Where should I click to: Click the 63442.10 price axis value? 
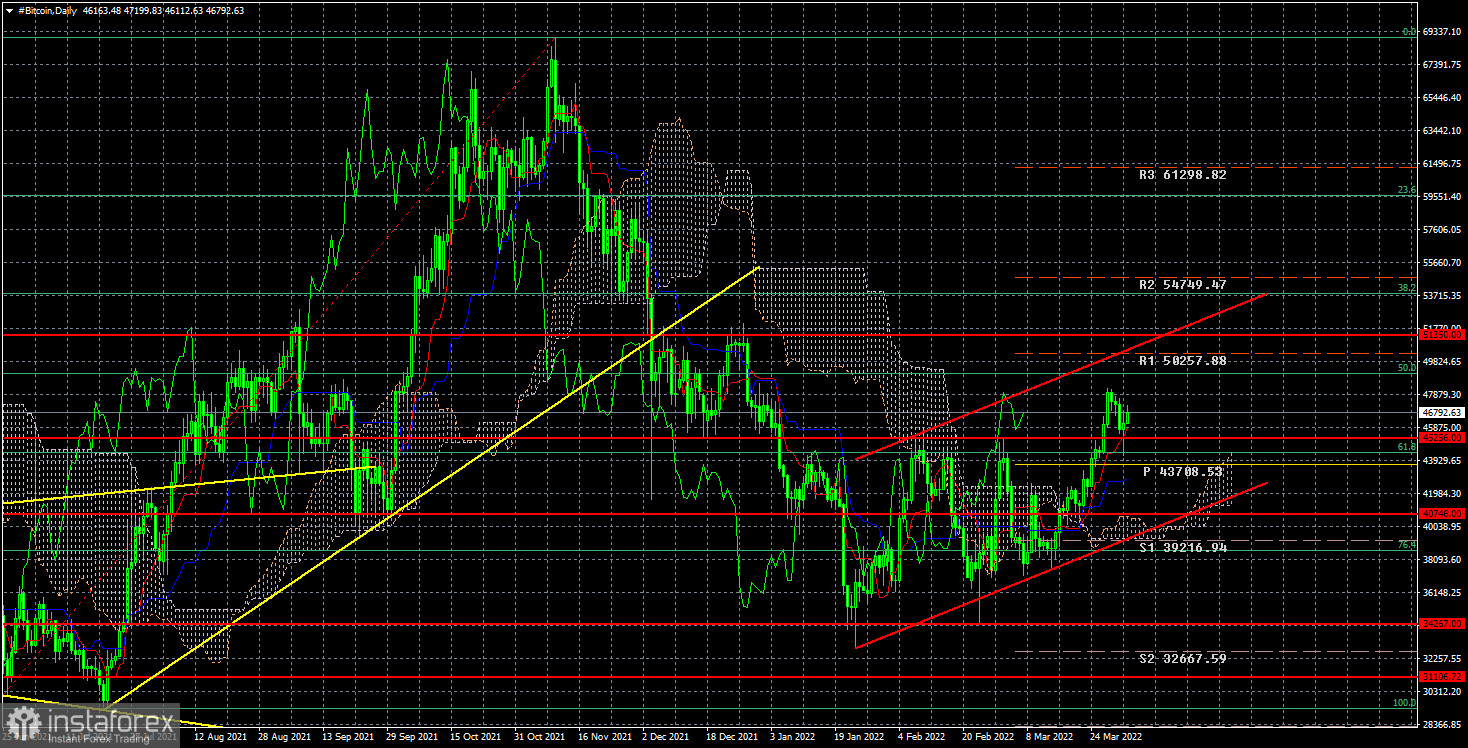coord(1443,131)
